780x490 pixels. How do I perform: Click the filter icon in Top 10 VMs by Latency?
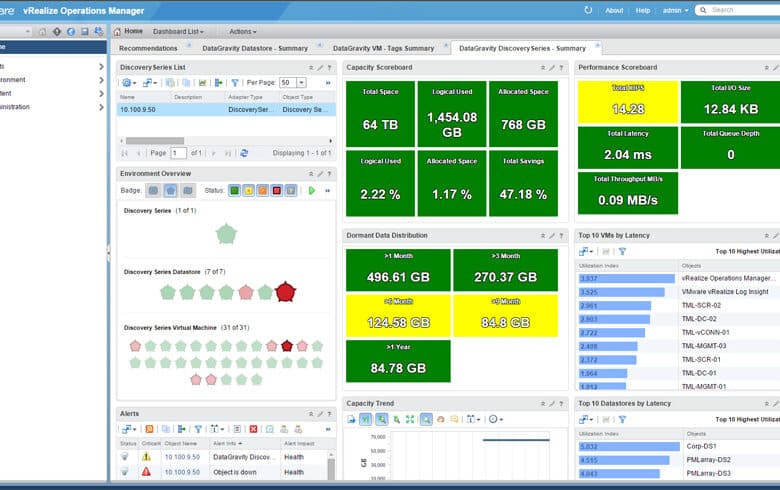coord(622,252)
